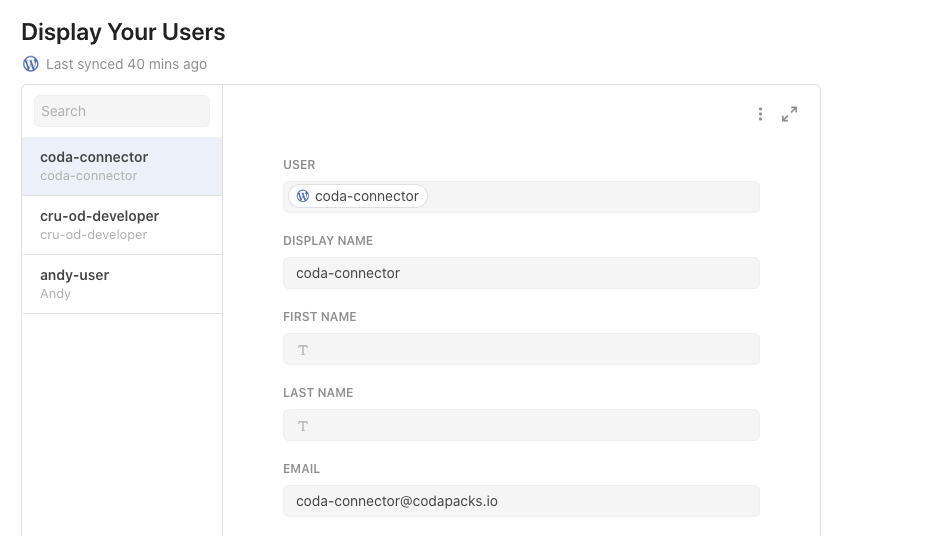Click the Last Name field

point(521,425)
